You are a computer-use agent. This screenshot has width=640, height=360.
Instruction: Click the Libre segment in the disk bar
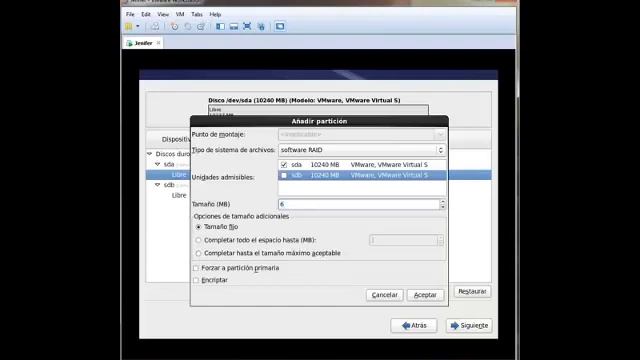click(x=318, y=110)
